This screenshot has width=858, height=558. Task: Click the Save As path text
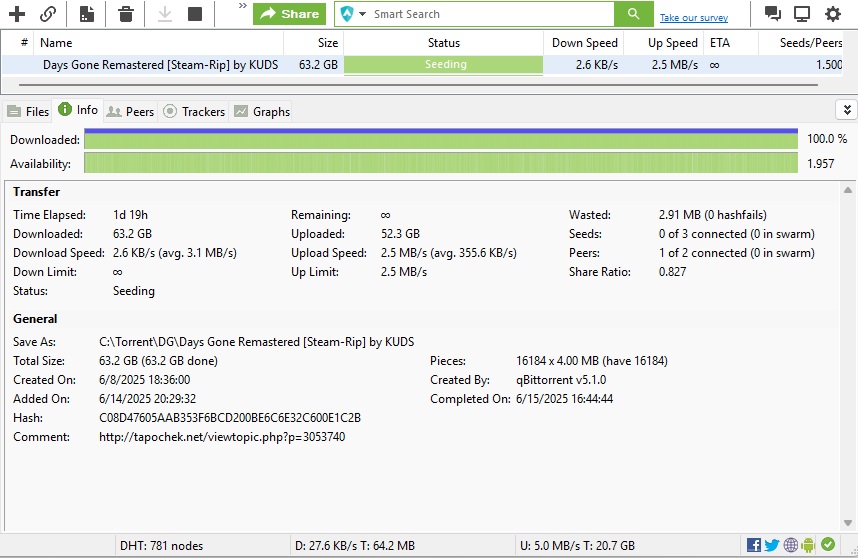coord(257,342)
